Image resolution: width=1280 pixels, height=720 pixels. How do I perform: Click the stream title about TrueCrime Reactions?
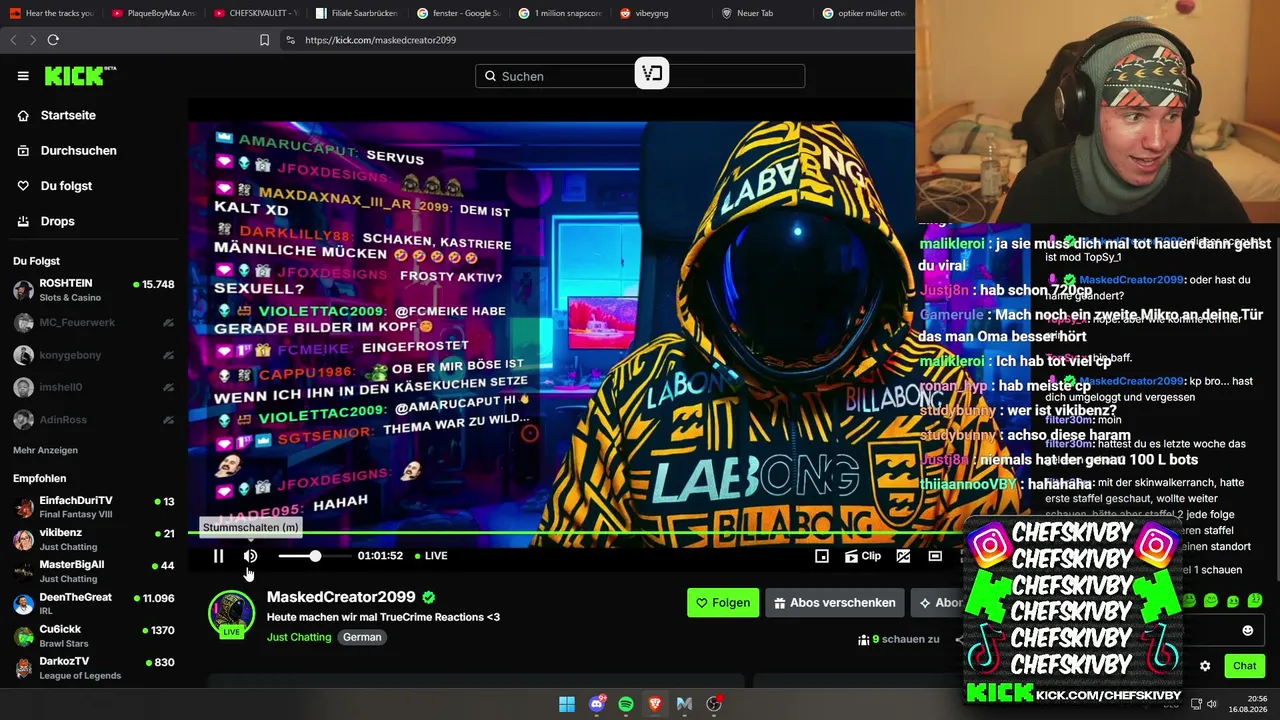click(x=383, y=617)
